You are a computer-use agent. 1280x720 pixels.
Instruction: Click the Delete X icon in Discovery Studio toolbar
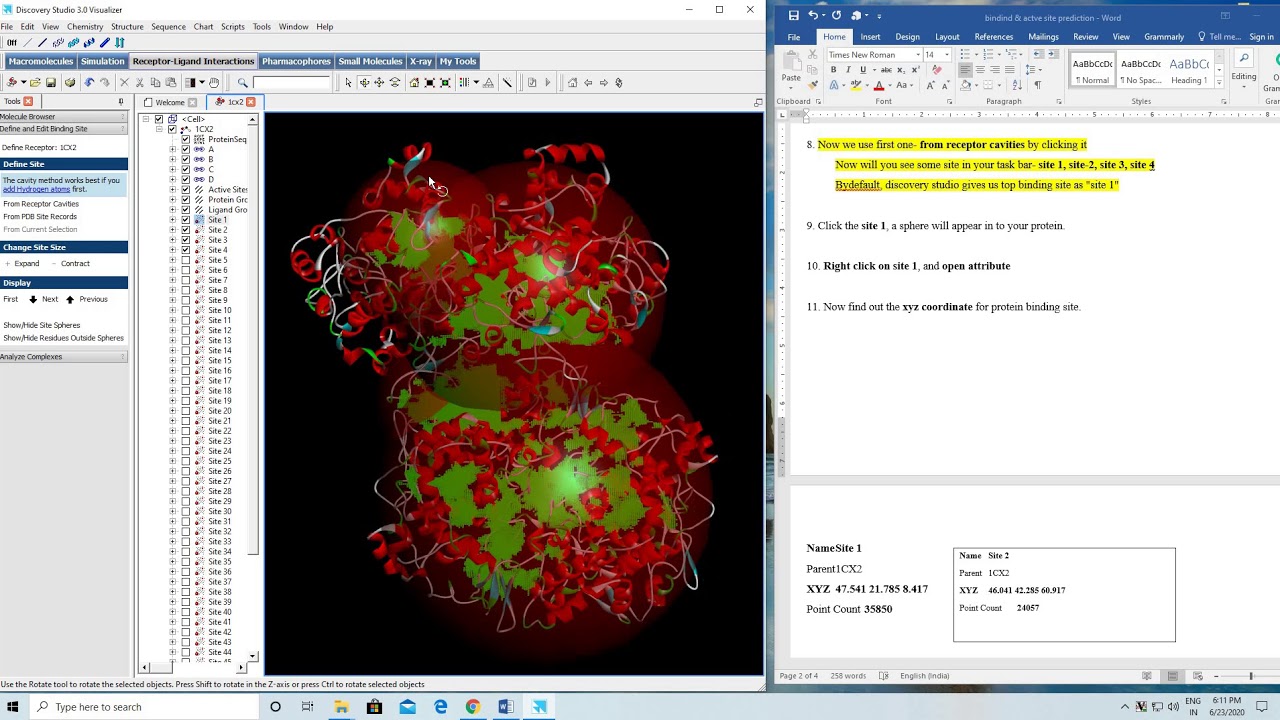pos(124,83)
